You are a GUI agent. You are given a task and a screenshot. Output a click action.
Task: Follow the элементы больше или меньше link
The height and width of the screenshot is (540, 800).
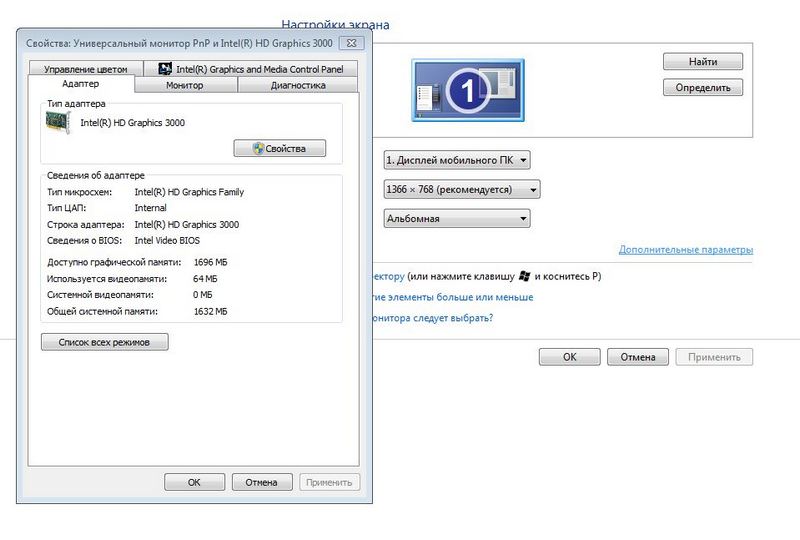pyautogui.click(x=453, y=297)
